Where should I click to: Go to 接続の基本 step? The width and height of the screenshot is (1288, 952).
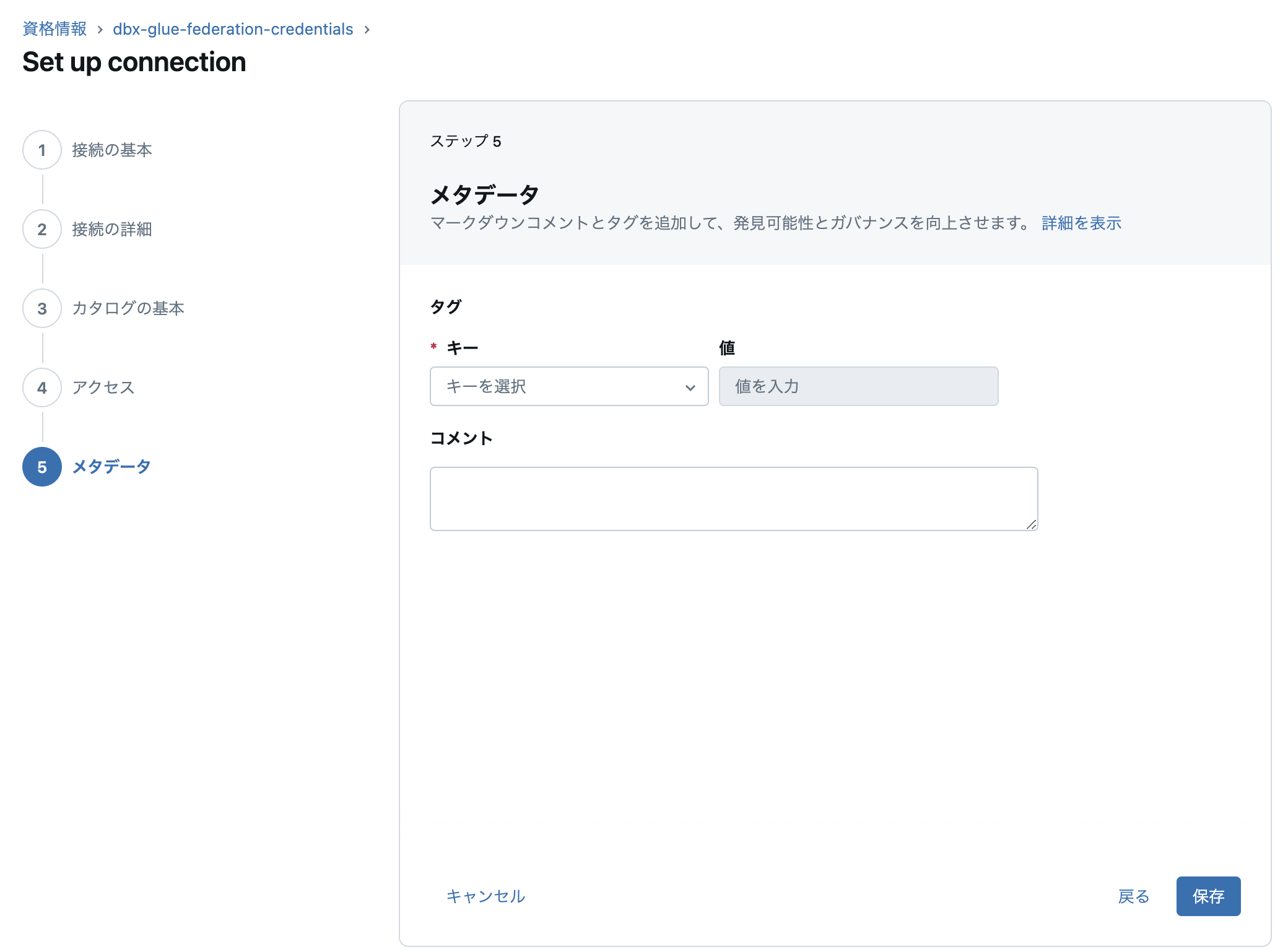click(x=112, y=150)
